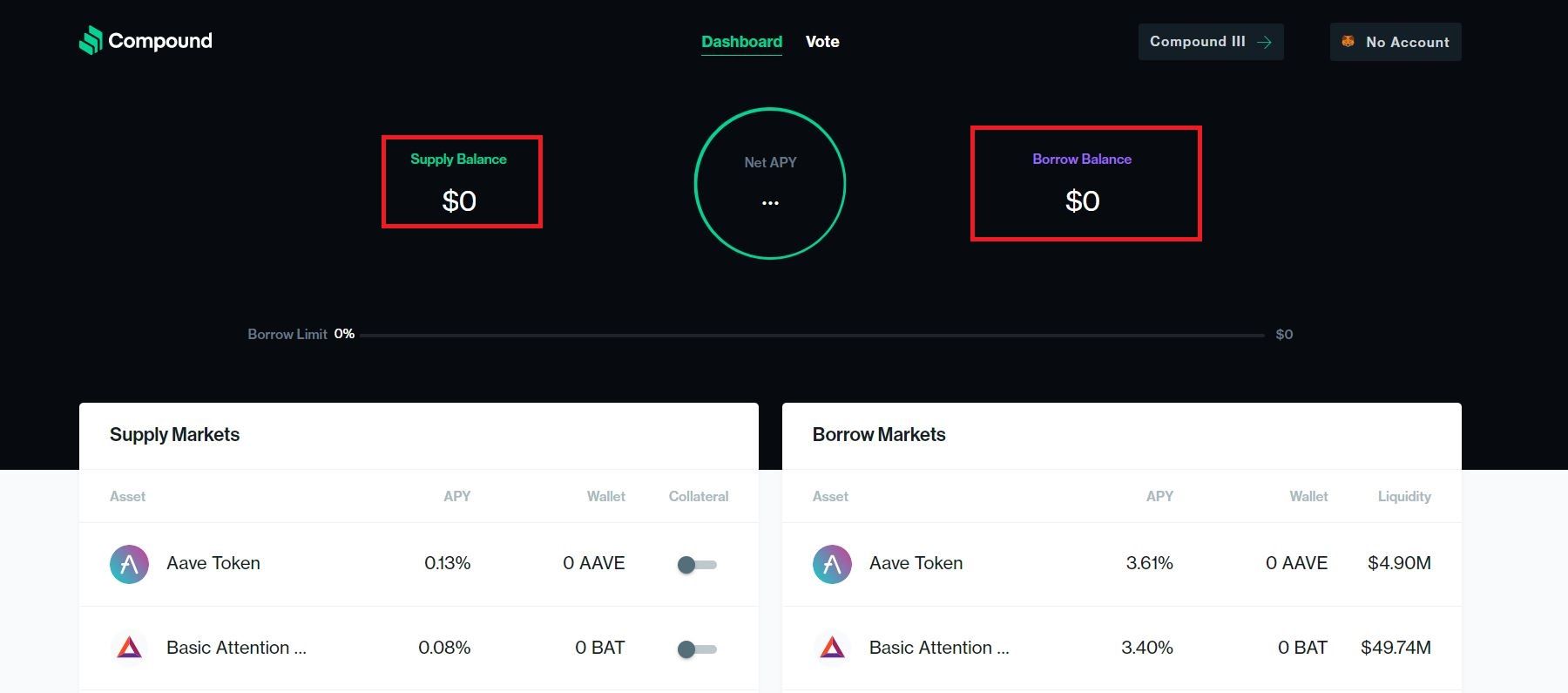Click the 3.61% borrow APY value
Viewport: 1568px width, 693px height.
coord(1150,563)
